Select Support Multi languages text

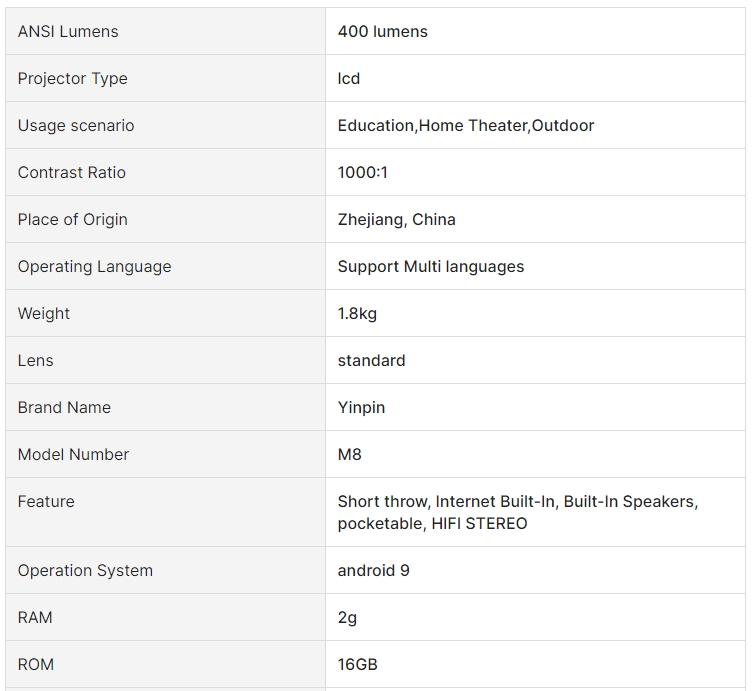pos(431,267)
